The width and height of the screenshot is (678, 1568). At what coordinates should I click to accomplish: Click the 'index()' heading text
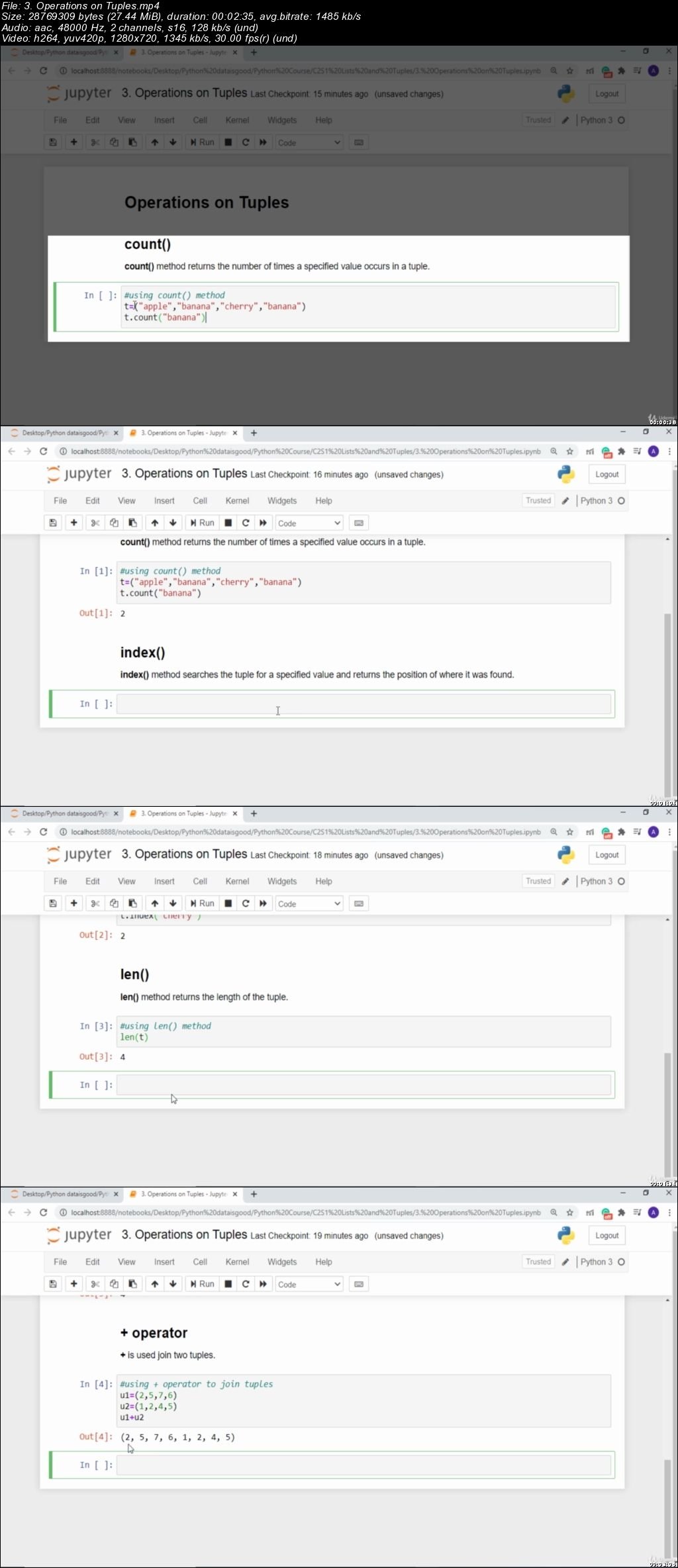pyautogui.click(x=142, y=653)
